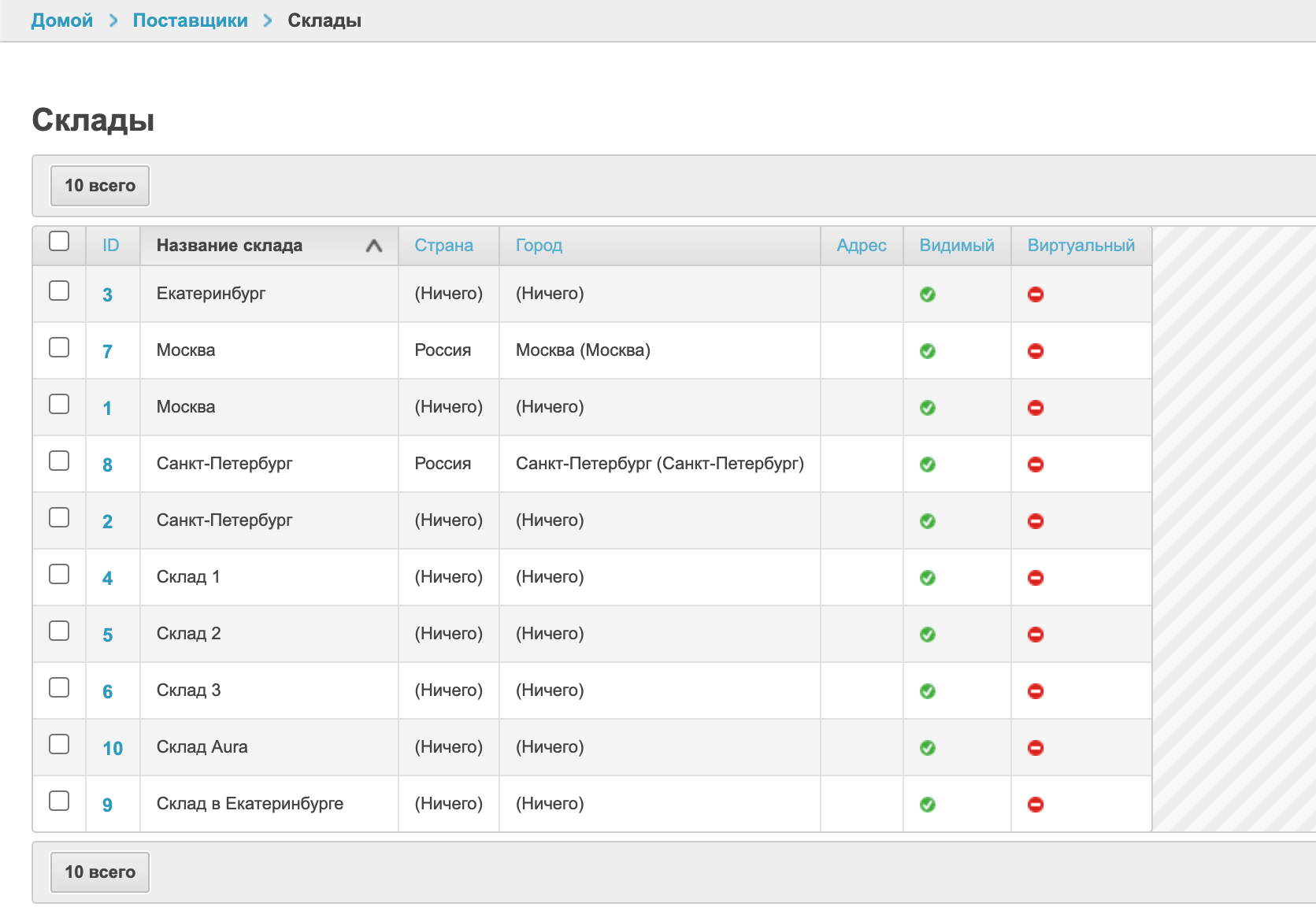
Task: Open warehouse with ID 10 link
Action: pos(113,749)
